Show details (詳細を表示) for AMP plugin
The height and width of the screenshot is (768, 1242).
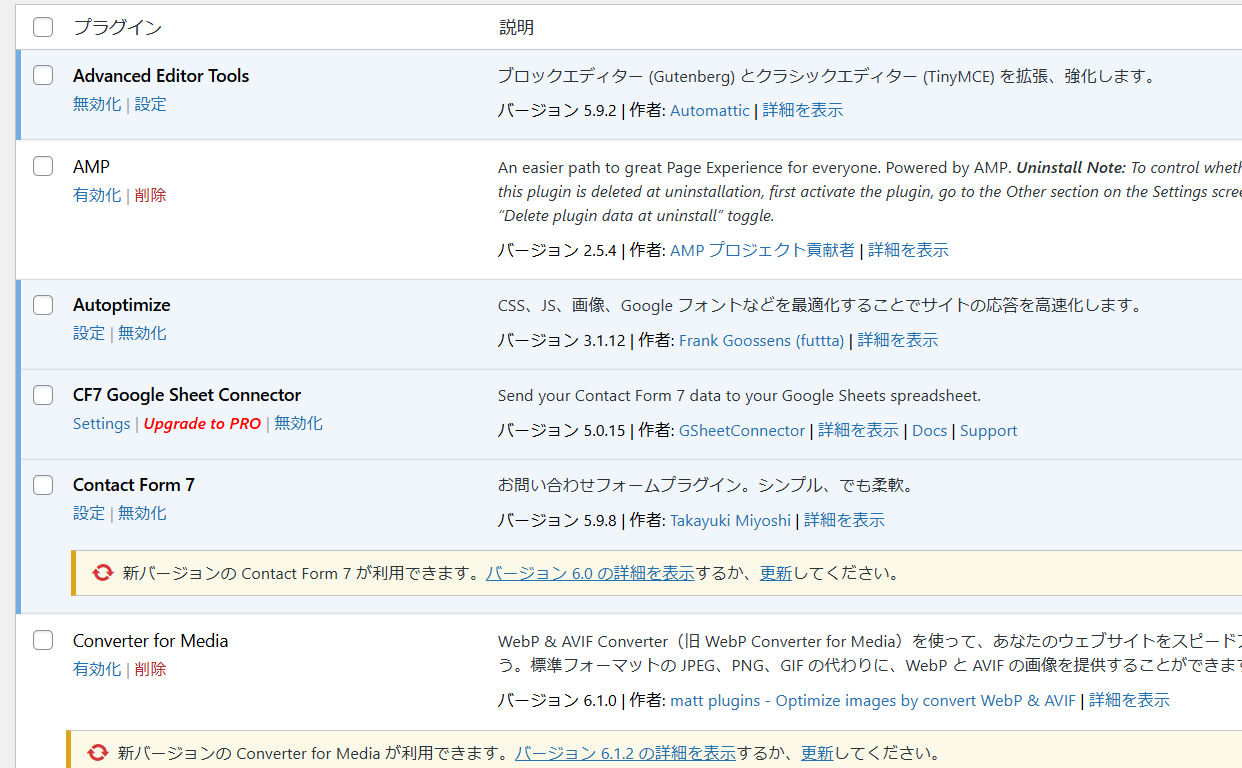click(908, 250)
